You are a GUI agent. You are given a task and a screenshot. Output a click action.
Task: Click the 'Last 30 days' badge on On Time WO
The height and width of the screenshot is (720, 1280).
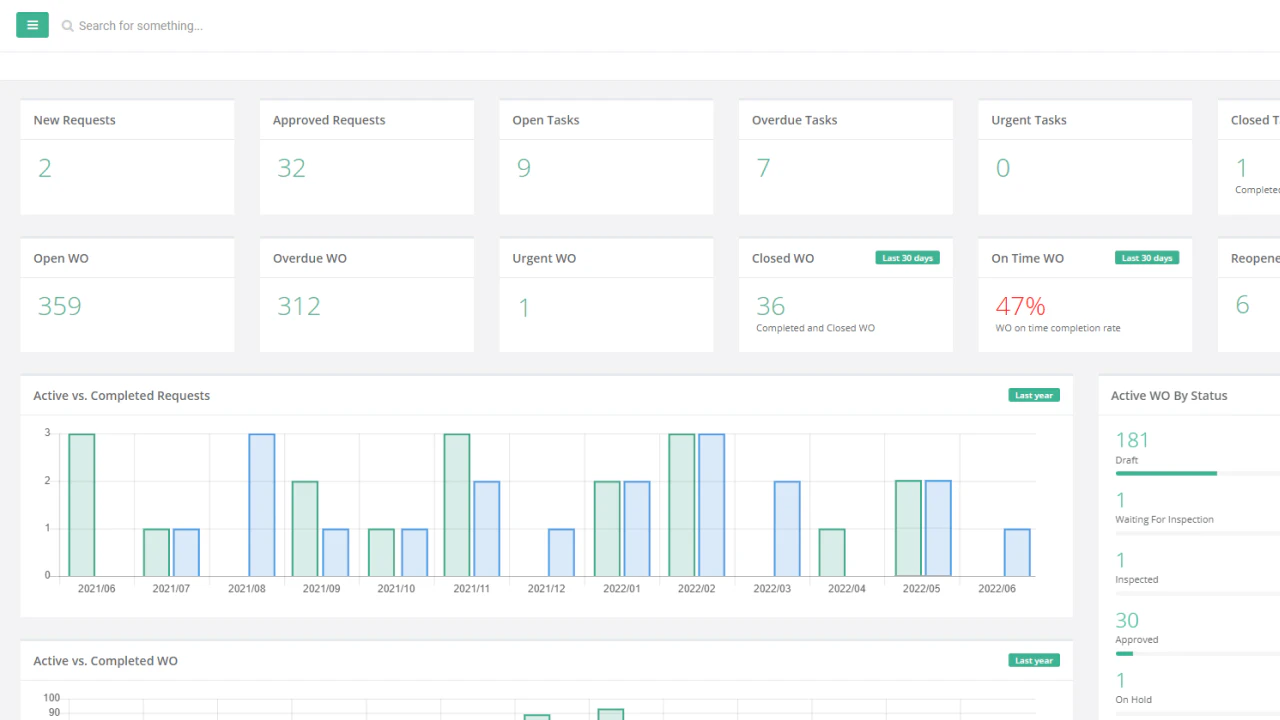pyautogui.click(x=1146, y=257)
